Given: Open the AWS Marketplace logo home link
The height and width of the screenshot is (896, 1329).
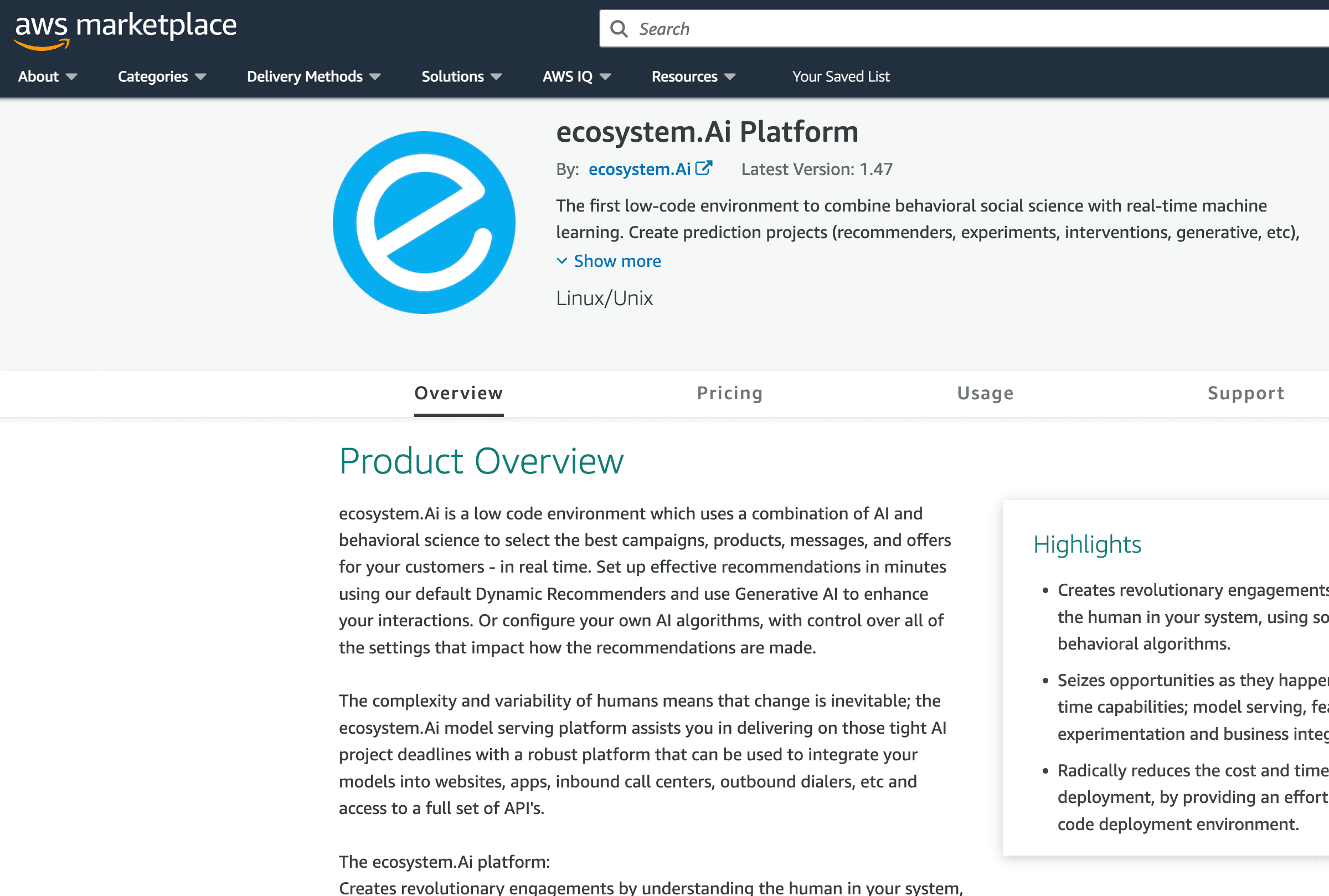Looking at the screenshot, I should point(125,31).
